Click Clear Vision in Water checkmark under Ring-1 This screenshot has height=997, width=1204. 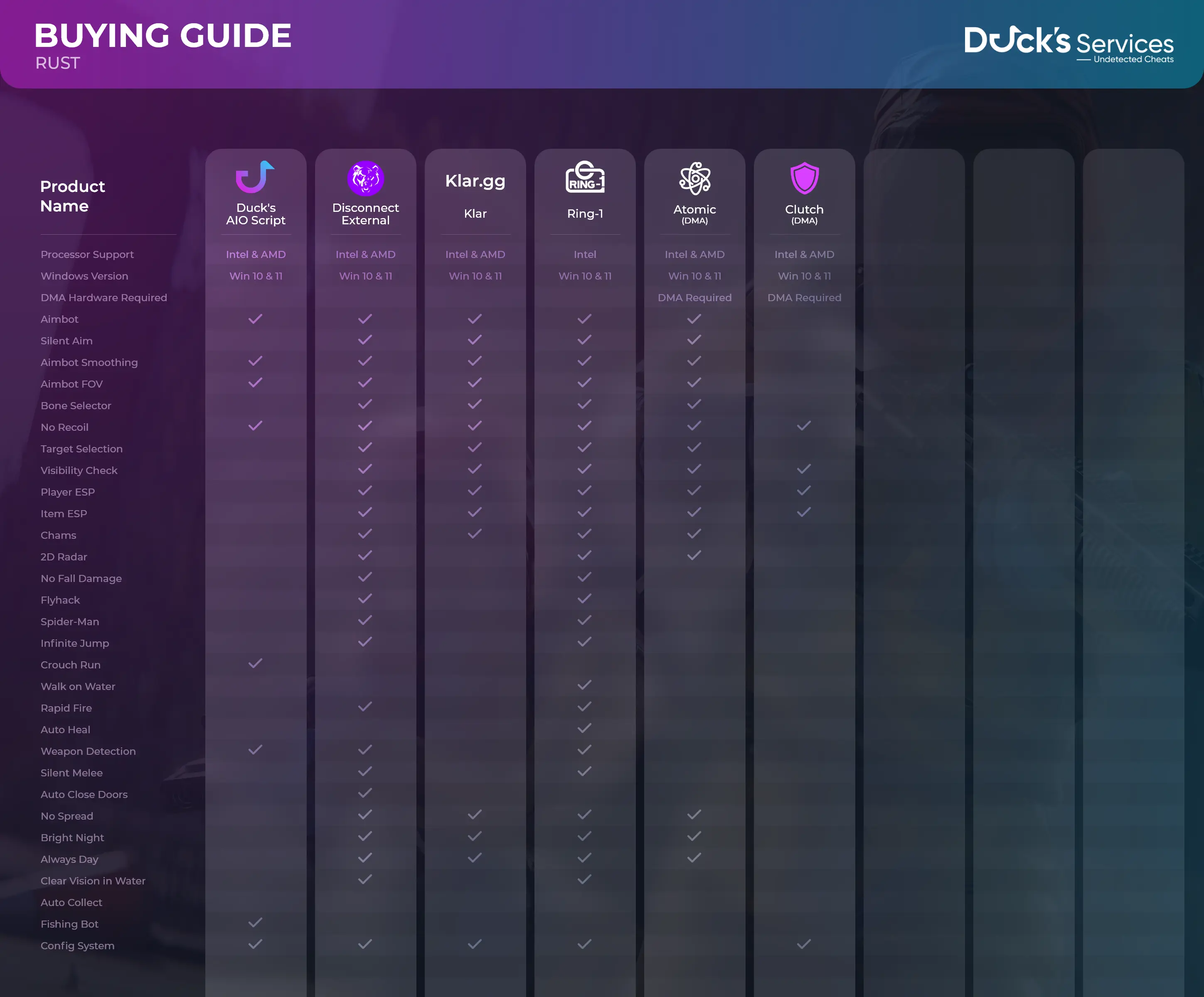pos(584,879)
